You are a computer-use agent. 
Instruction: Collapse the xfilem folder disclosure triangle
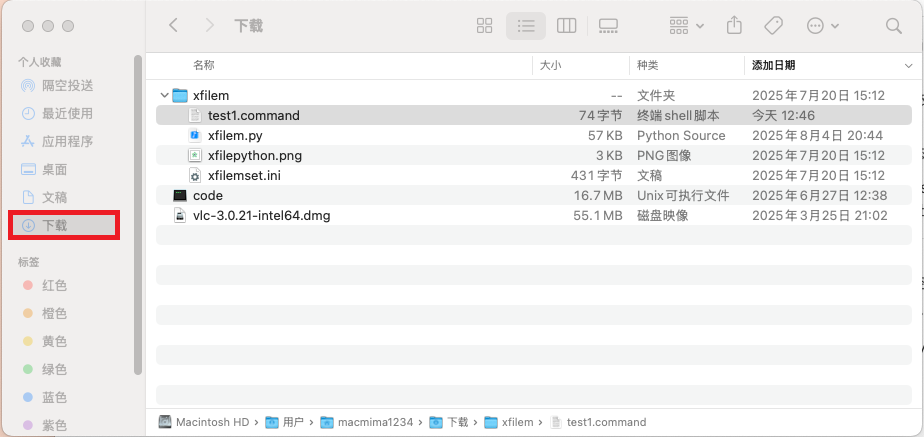point(164,96)
